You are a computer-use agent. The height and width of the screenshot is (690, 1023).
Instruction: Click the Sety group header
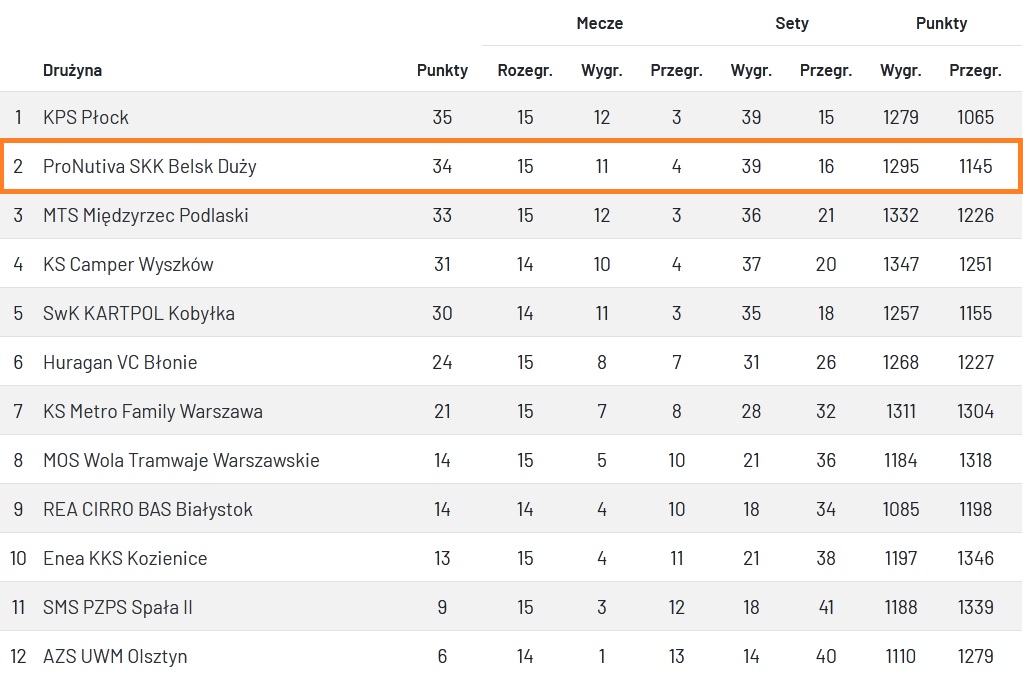(792, 23)
